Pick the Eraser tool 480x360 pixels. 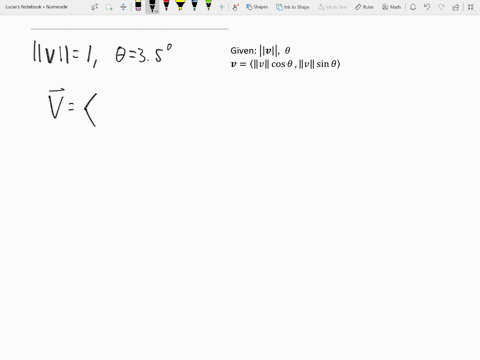coord(138,6)
